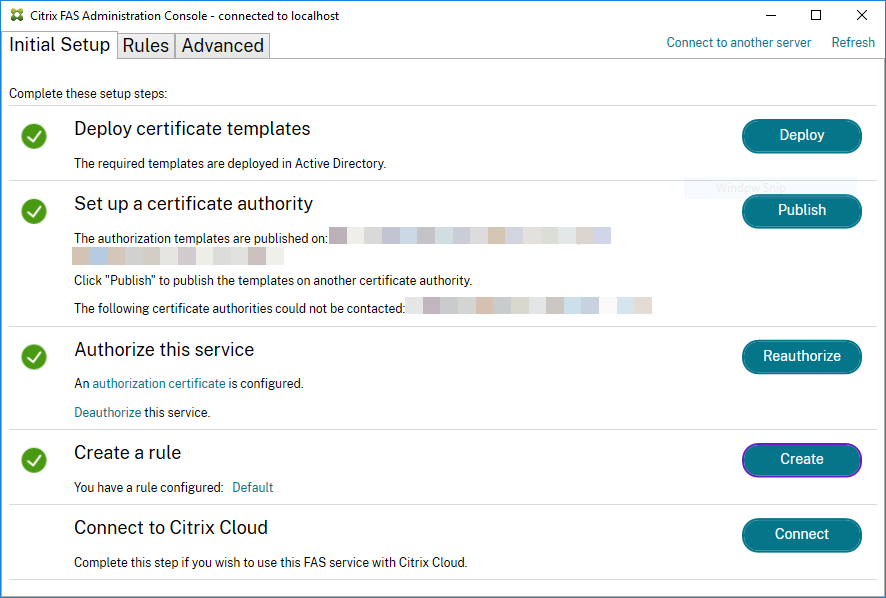Open the authorization certificate link
886x598 pixels.
point(159,383)
